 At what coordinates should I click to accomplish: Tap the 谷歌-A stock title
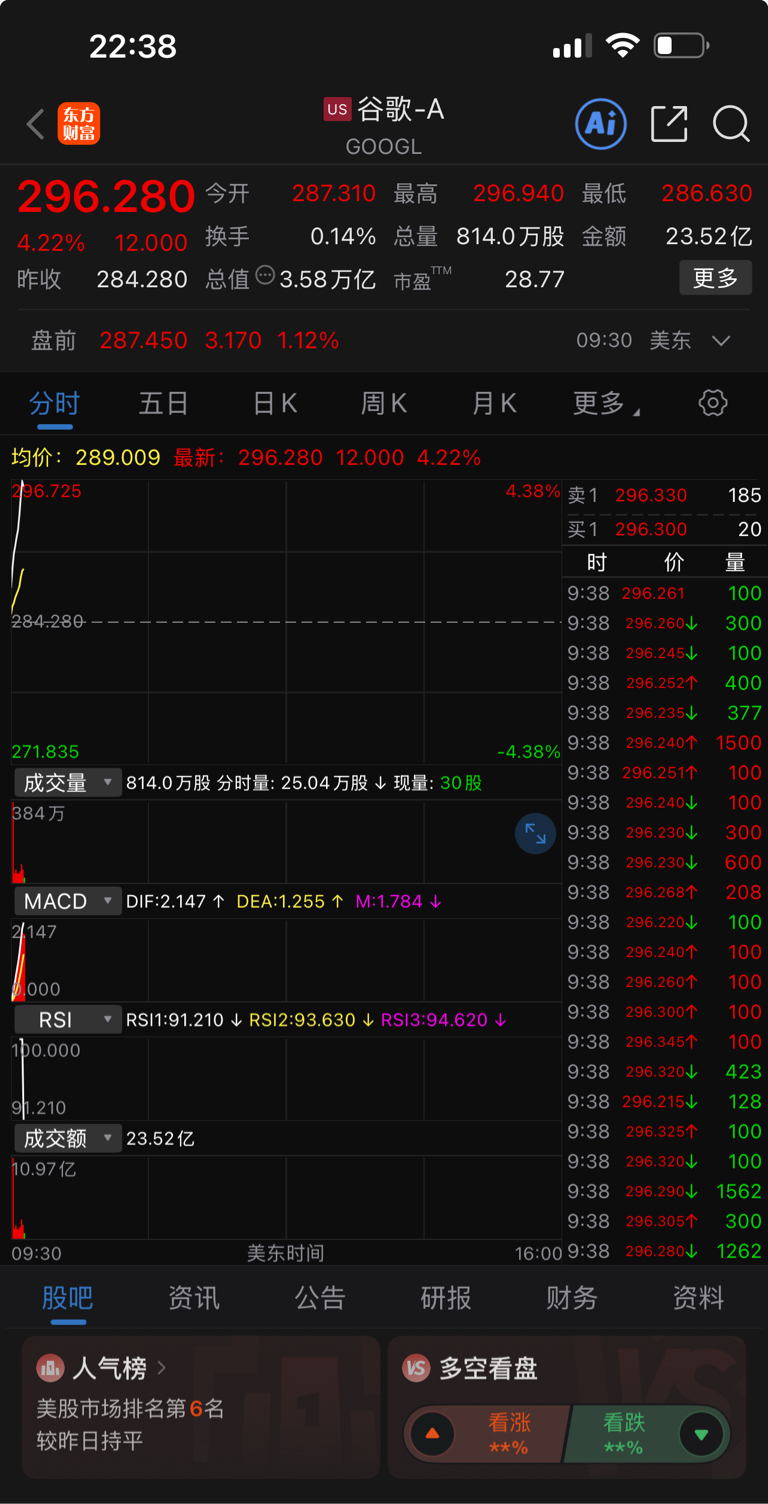coord(401,109)
